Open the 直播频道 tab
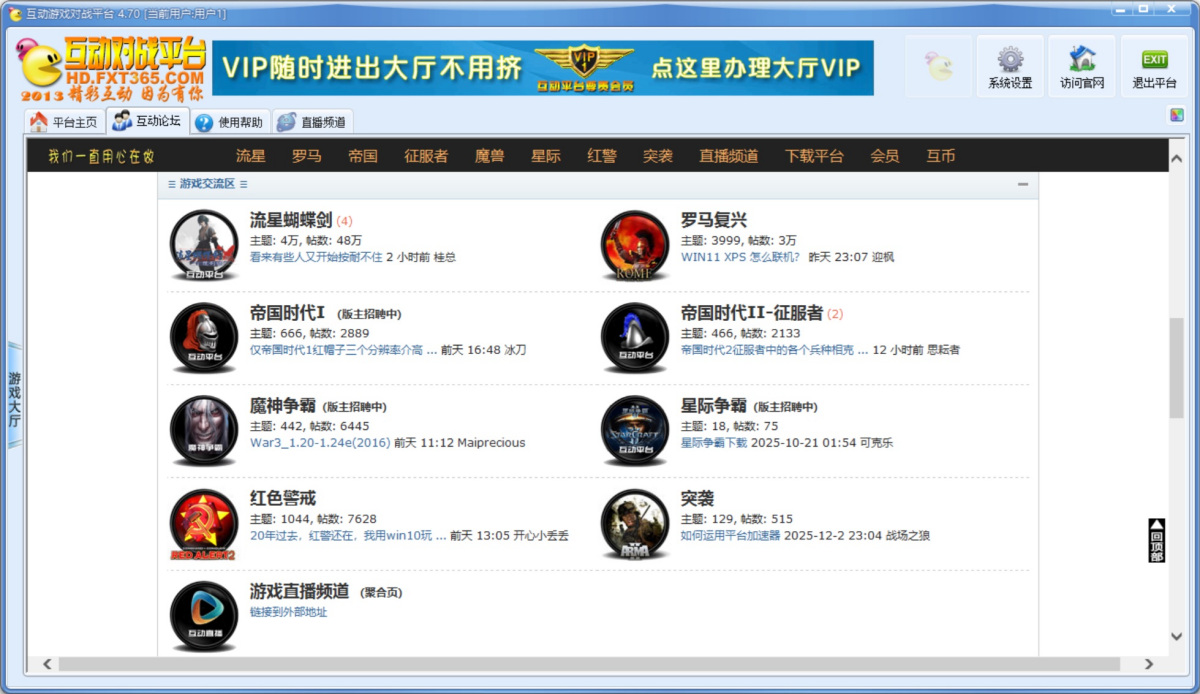The image size is (1200, 694). click(x=311, y=122)
